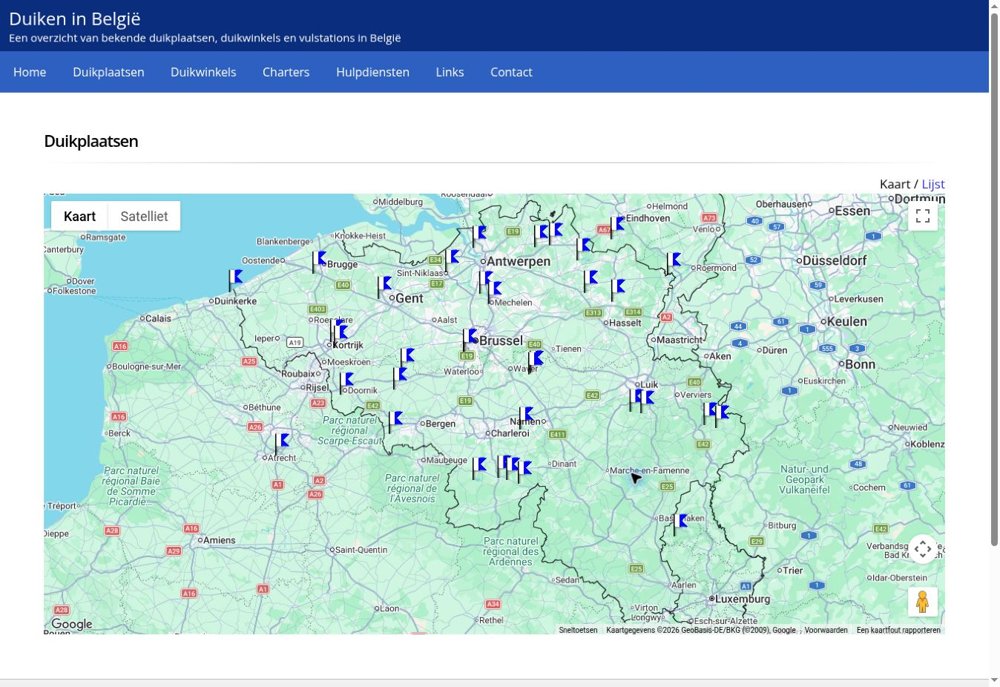This screenshot has width=1000, height=687.
Task: Open the Links menu item
Action: pyautogui.click(x=450, y=72)
